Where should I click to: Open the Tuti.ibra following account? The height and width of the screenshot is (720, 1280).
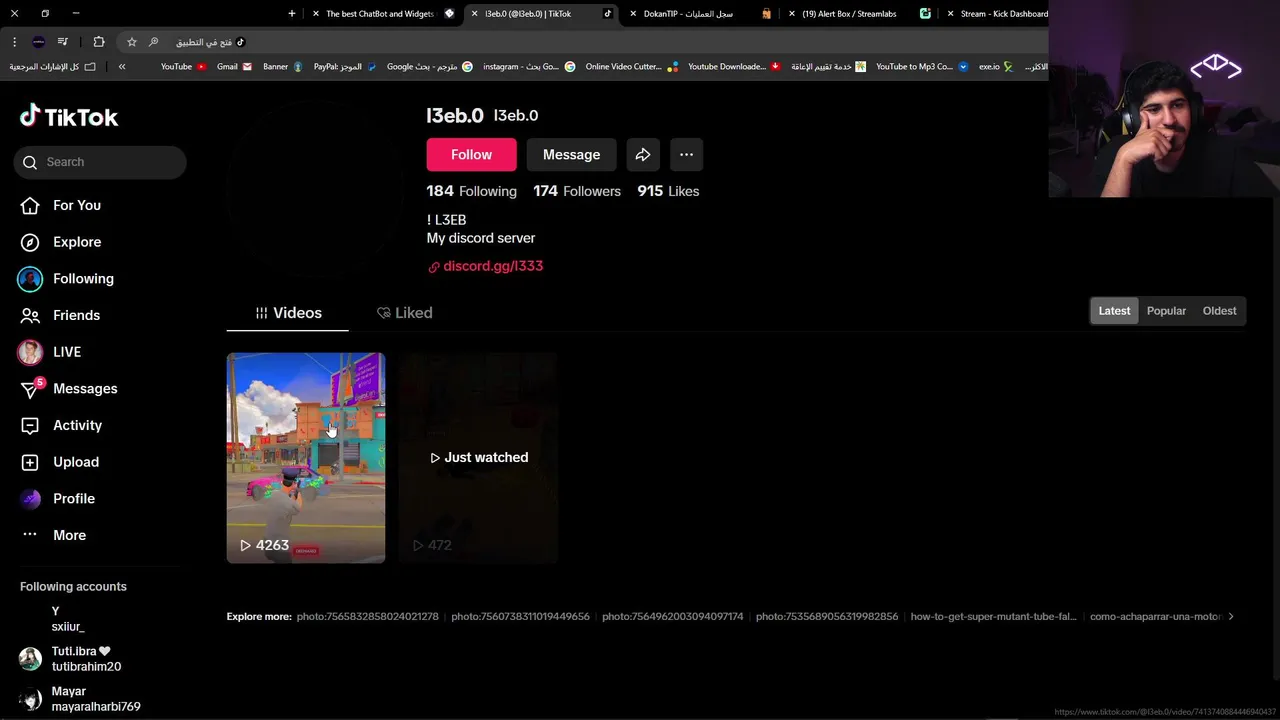[72, 659]
